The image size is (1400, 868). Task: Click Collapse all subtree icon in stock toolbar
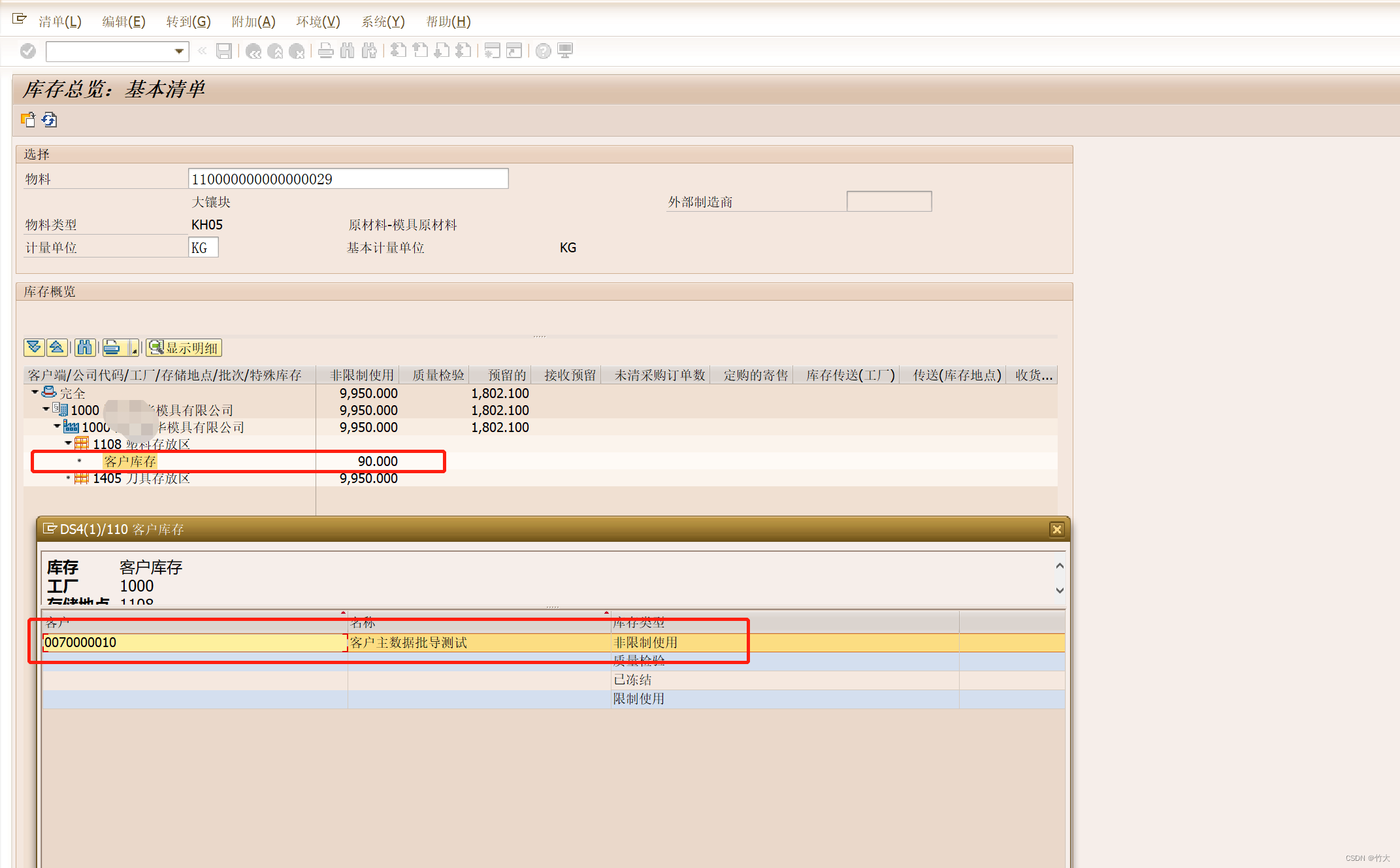[x=57, y=347]
